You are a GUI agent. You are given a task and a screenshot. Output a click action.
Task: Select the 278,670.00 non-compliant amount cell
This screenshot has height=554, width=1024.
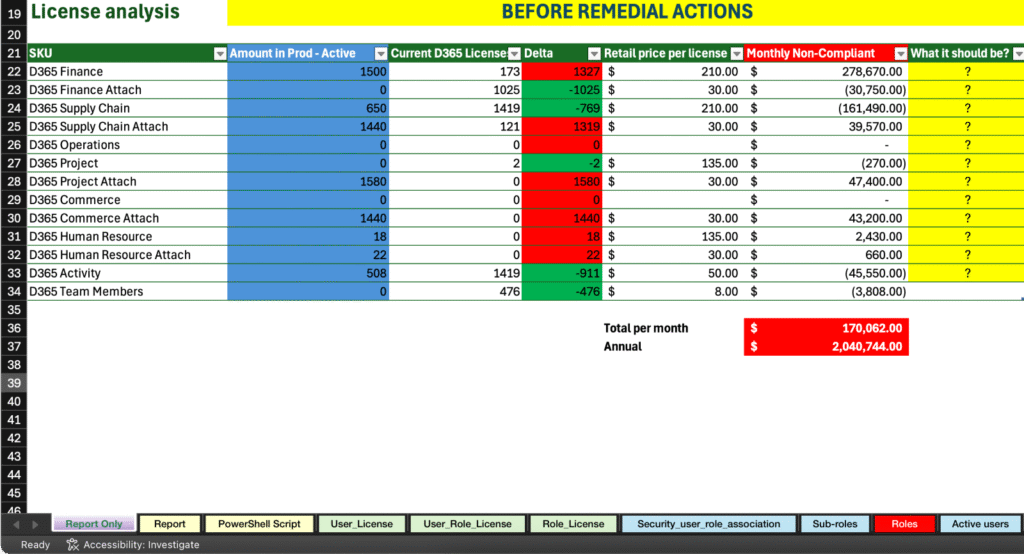[x=826, y=71]
